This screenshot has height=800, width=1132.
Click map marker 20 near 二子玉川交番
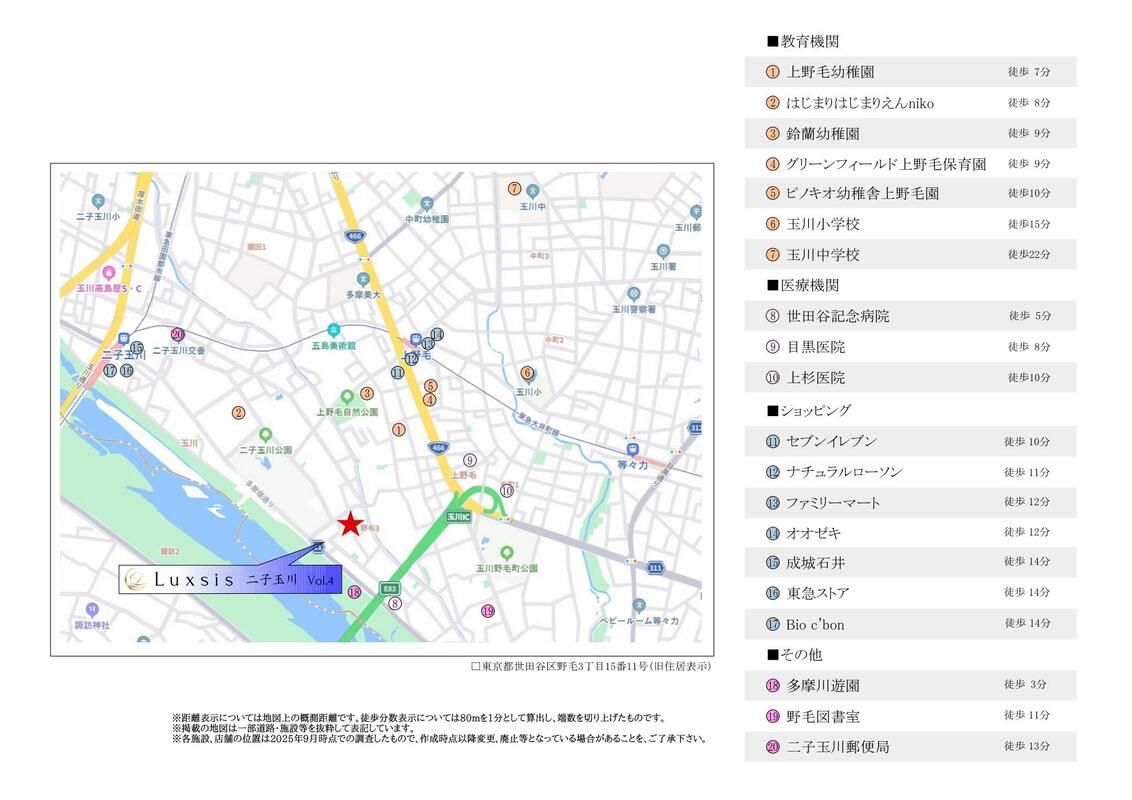click(x=177, y=335)
